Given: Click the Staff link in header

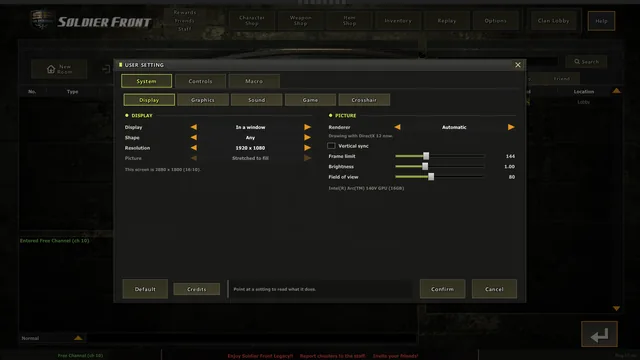Looking at the screenshot, I should coord(184,29).
